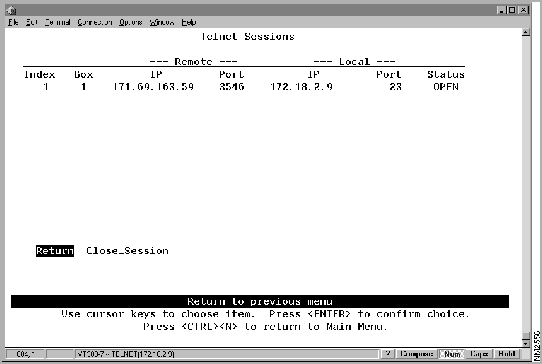The height and width of the screenshot is (364, 542).
Task: Click remote port 3546 value
Action: tap(232, 86)
